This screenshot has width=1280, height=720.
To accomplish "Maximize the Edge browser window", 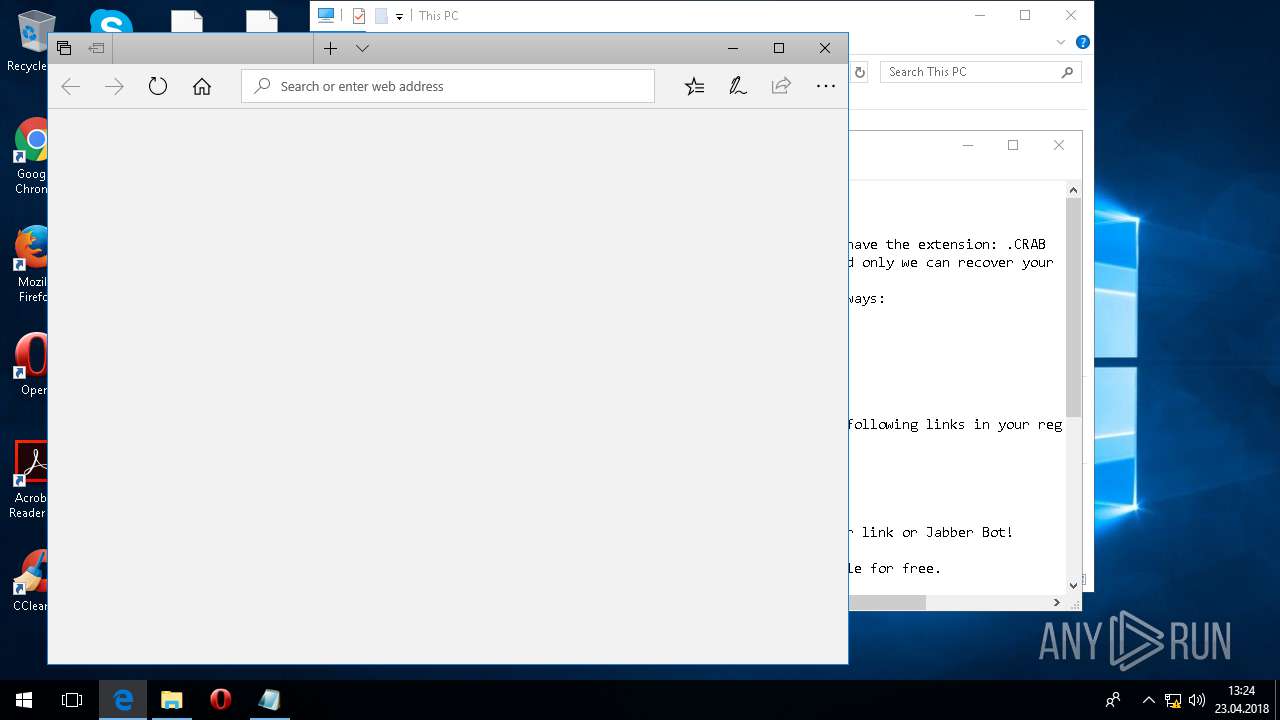I will coord(778,48).
